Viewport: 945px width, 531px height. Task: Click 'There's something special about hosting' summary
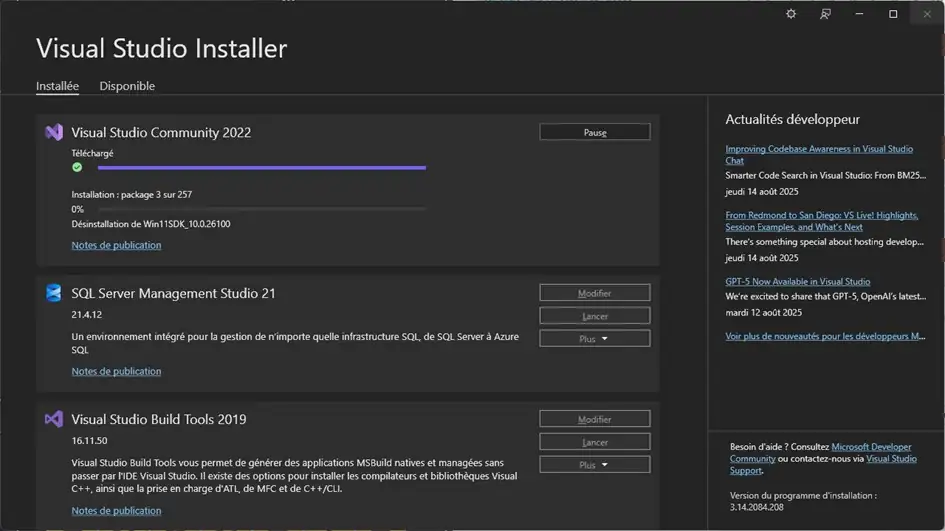click(x=824, y=242)
